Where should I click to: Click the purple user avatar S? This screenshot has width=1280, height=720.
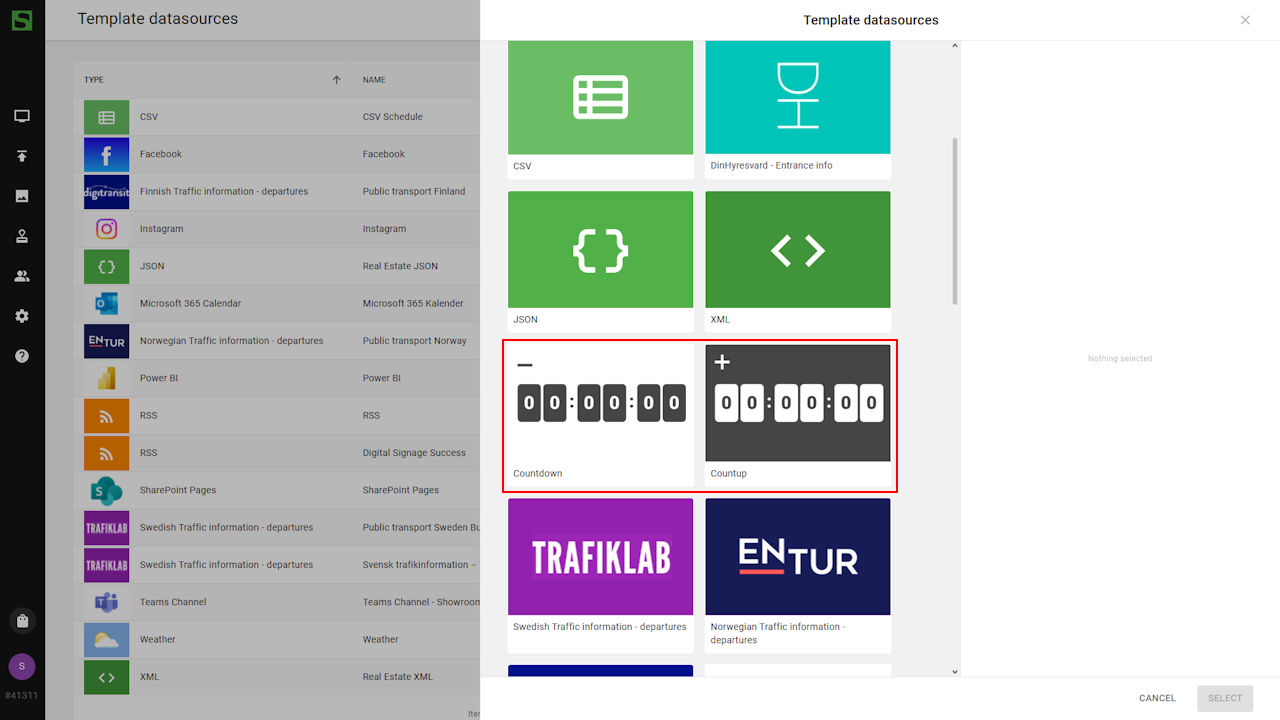pos(22,666)
